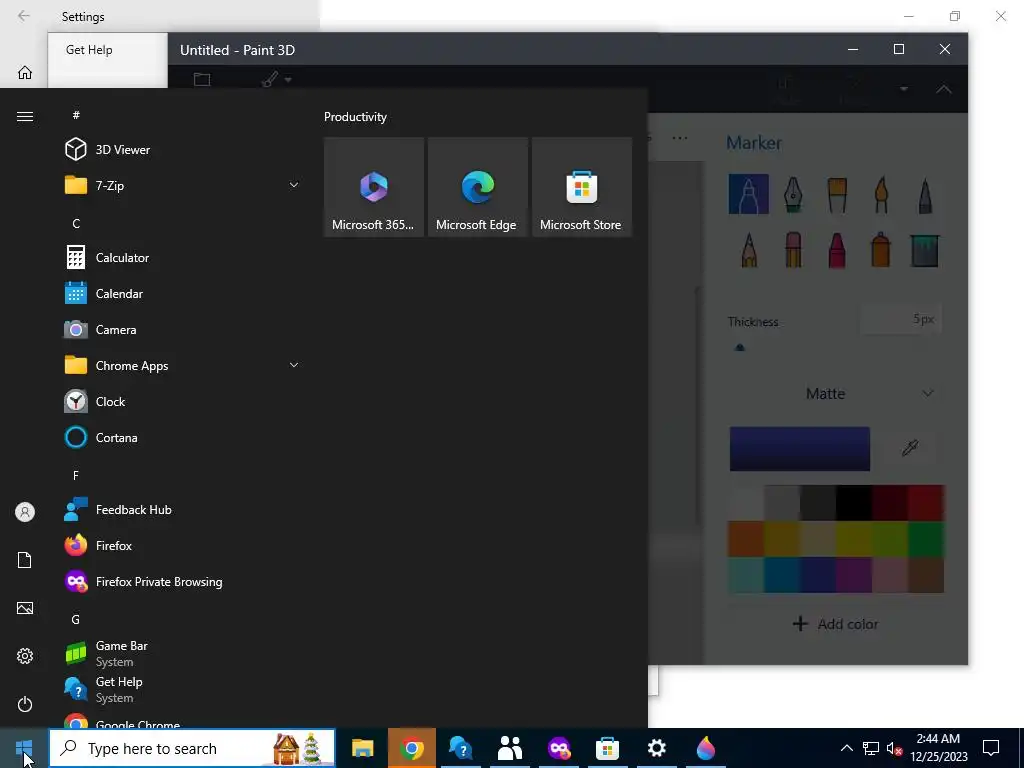Select the Spray can in Paint 3D
Screen dimensions: 1024x768
click(x=881, y=249)
